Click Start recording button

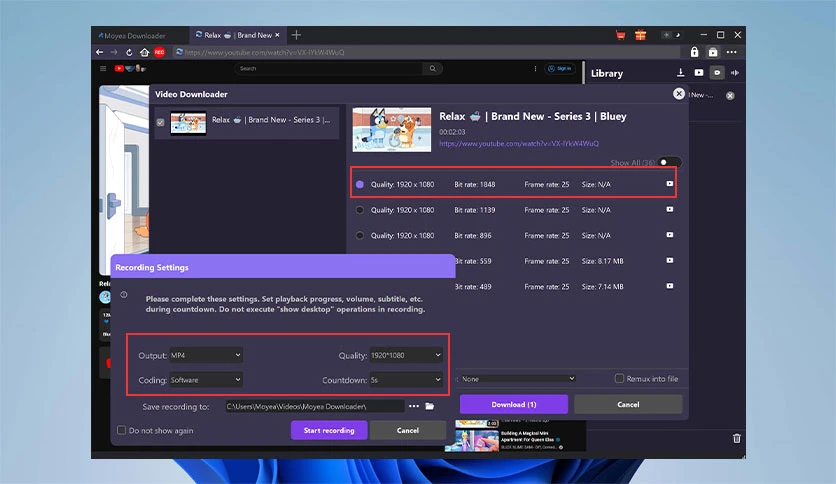click(x=329, y=430)
